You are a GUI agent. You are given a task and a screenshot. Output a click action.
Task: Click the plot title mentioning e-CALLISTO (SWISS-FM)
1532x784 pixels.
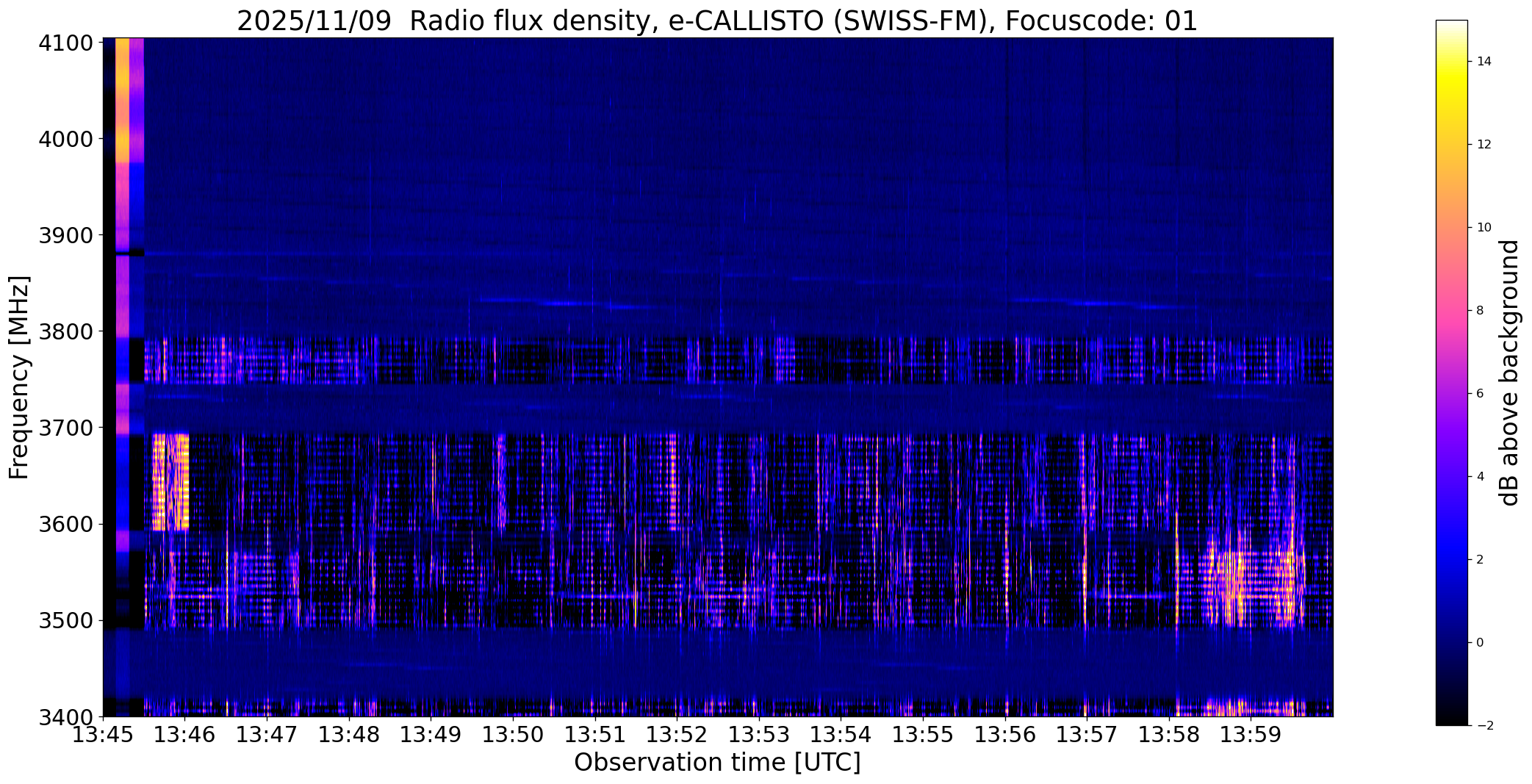click(717, 21)
